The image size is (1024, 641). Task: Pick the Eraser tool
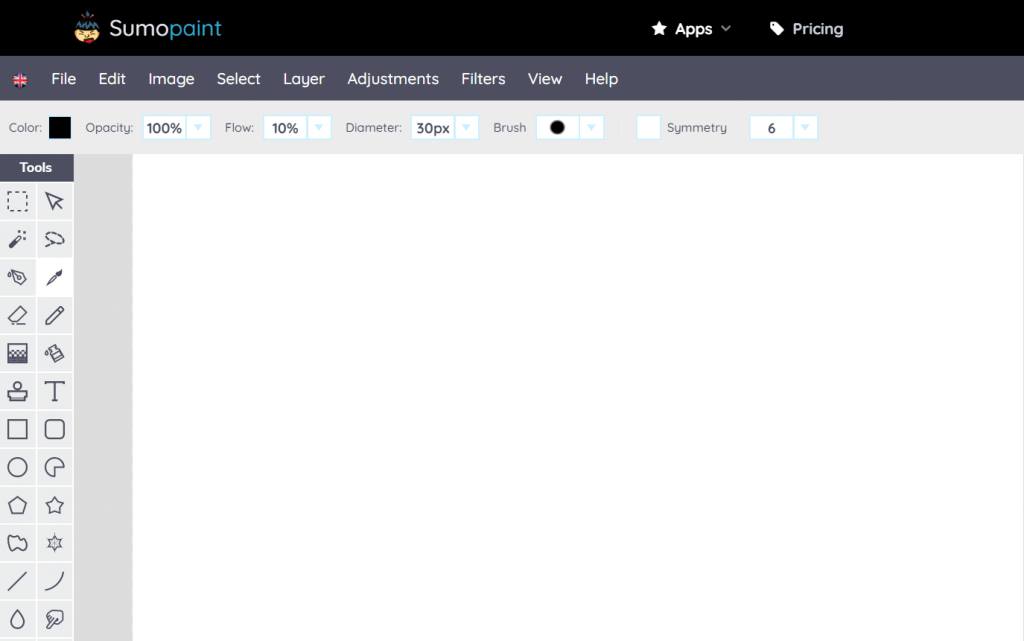[x=18, y=315]
